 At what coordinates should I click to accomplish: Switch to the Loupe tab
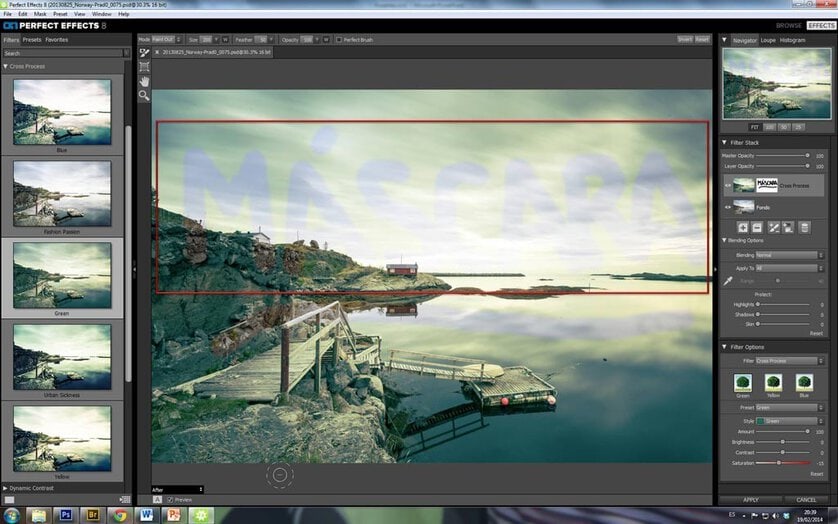768,40
